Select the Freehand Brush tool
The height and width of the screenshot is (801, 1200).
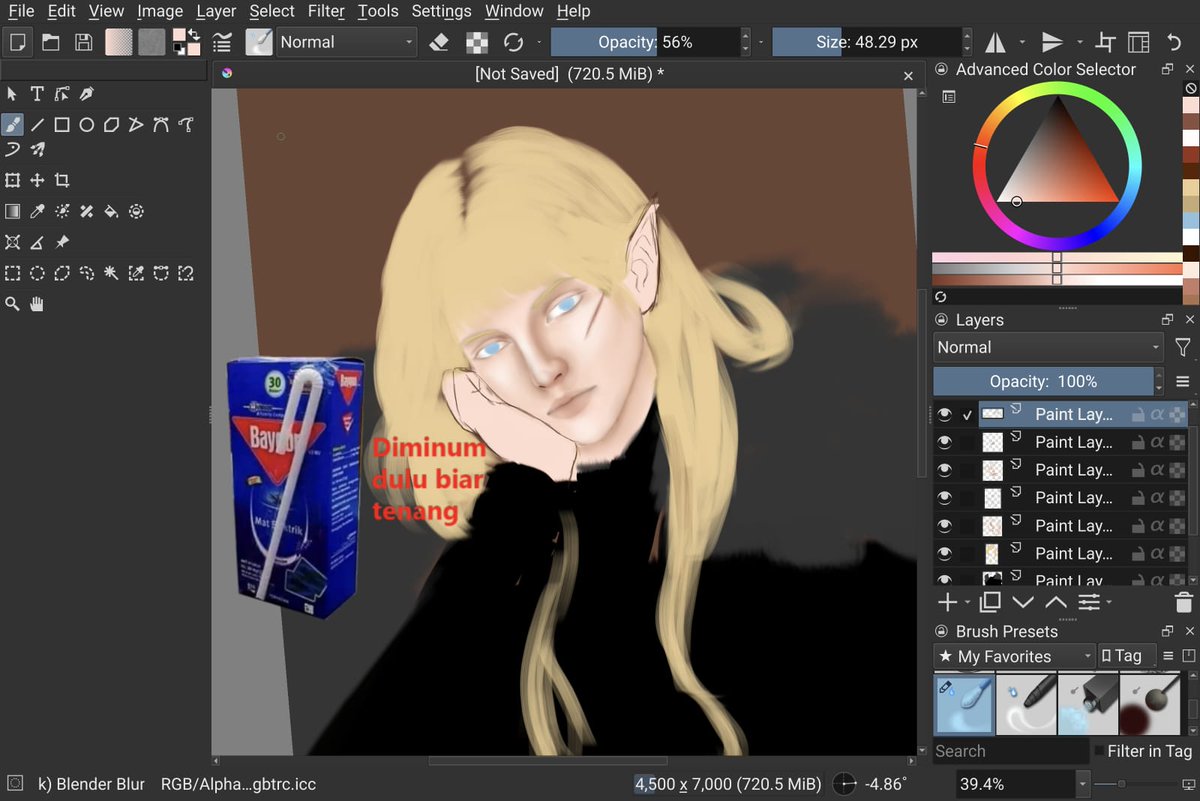(12, 125)
